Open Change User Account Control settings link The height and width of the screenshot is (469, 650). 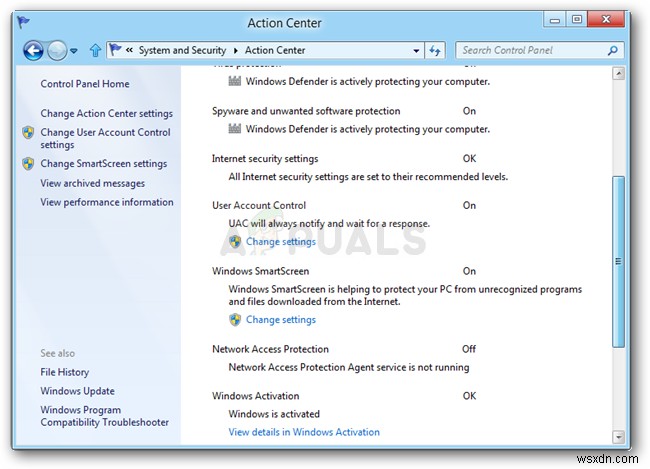[x=105, y=138]
